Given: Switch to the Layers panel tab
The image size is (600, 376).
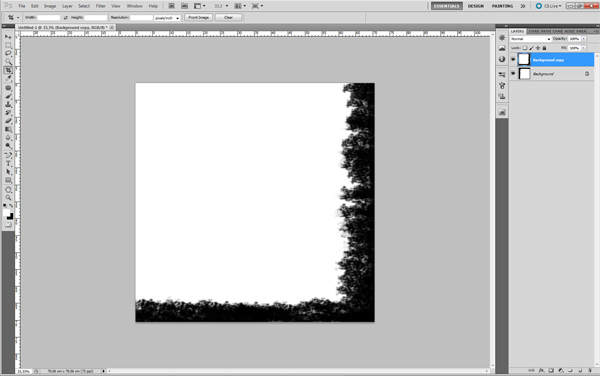Looking at the screenshot, I should pos(517,31).
